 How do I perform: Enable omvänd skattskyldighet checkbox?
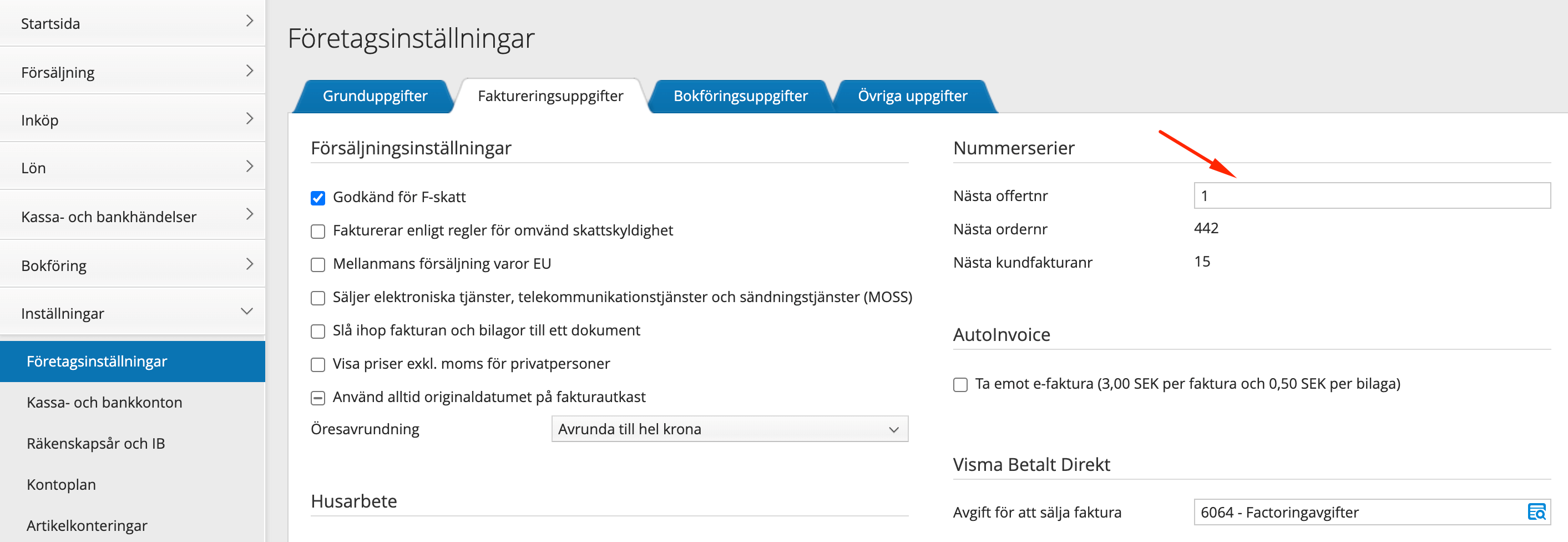click(x=318, y=232)
